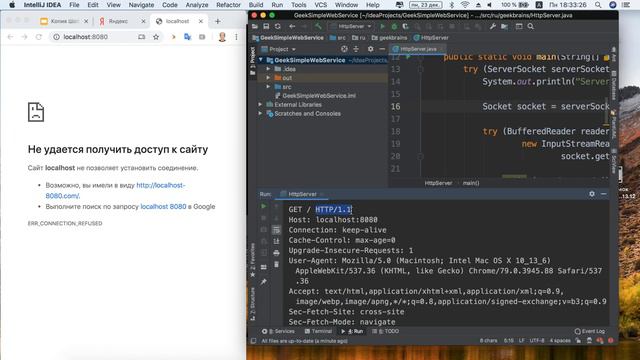Screen dimensions: 640x360
Task: Click Scroll to End icon in Run console
Action: (276, 241)
